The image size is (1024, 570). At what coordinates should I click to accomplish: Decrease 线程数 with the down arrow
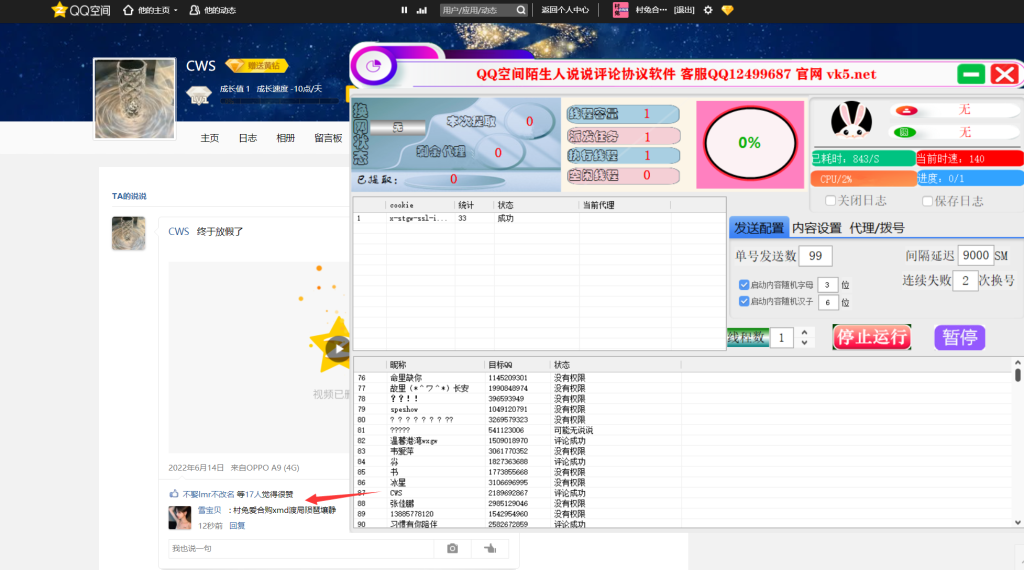point(805,343)
